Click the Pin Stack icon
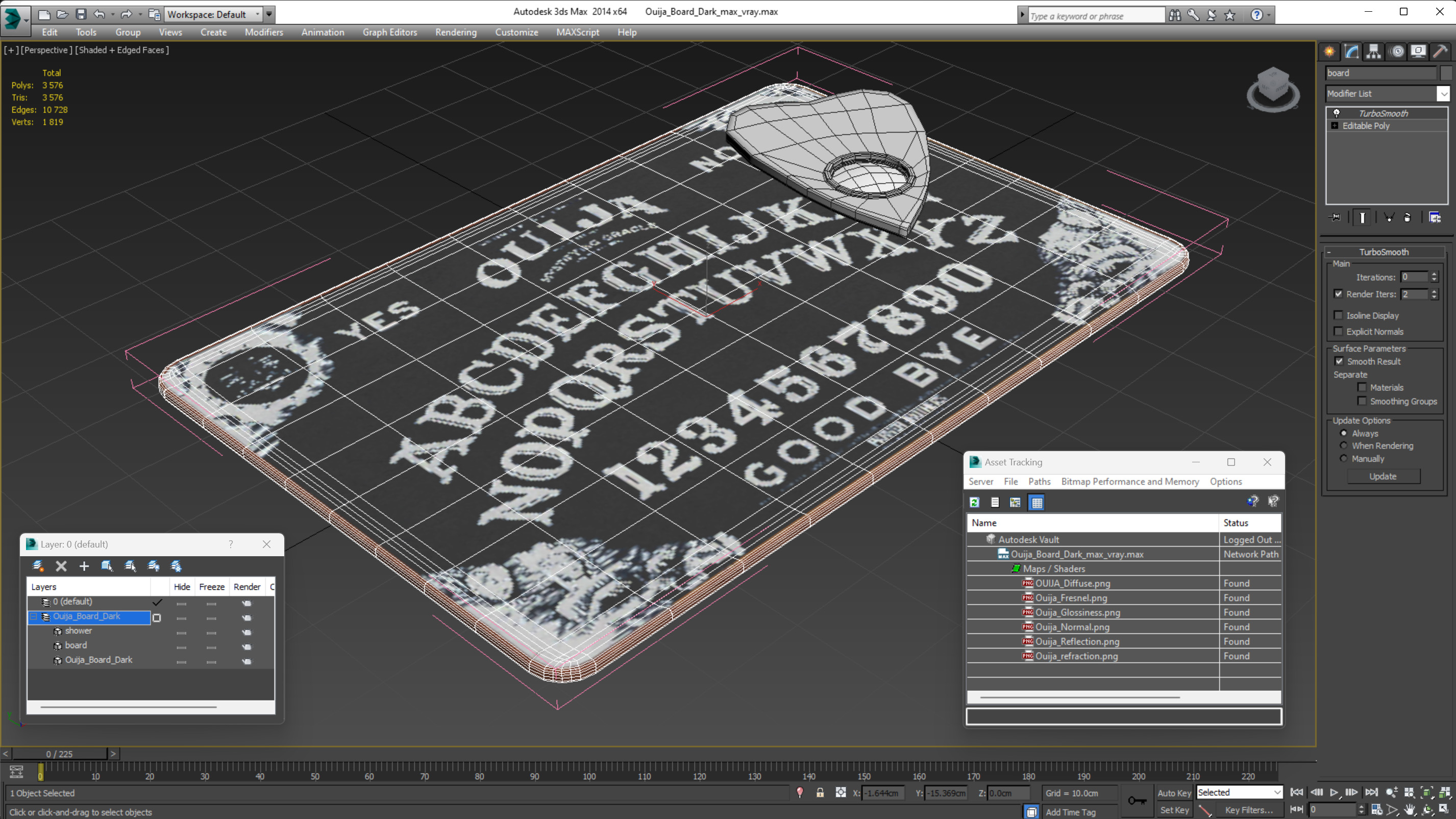The width and height of the screenshot is (1456, 819). [1336, 217]
